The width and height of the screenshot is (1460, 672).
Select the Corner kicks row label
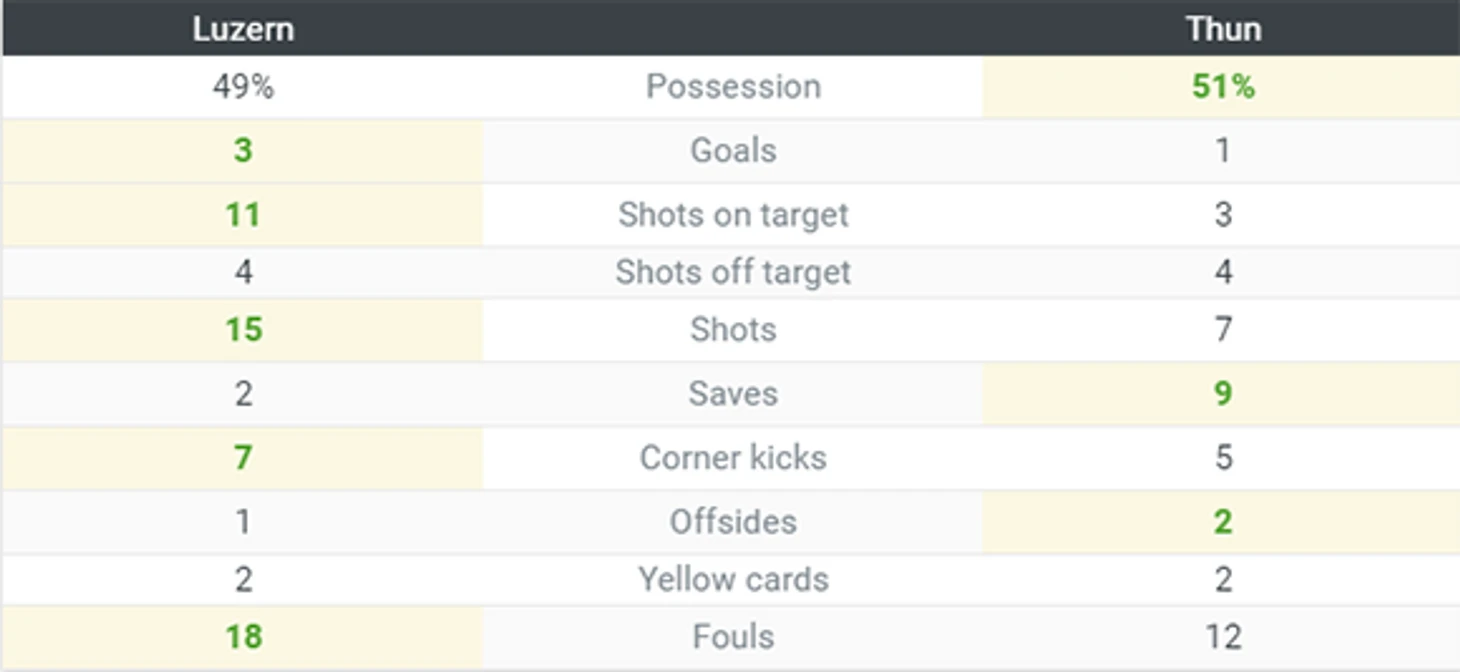733,458
